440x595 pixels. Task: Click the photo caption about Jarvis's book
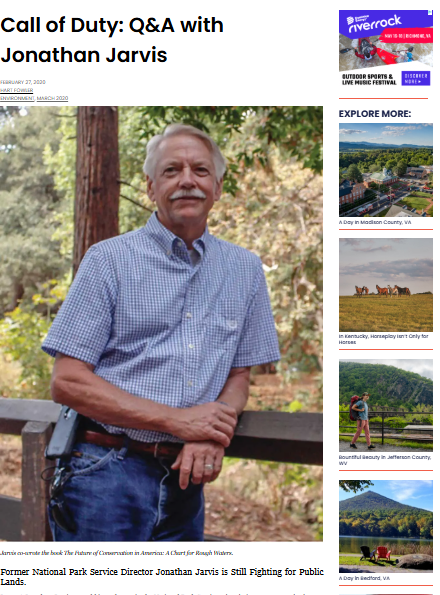pyautogui.click(x=116, y=553)
